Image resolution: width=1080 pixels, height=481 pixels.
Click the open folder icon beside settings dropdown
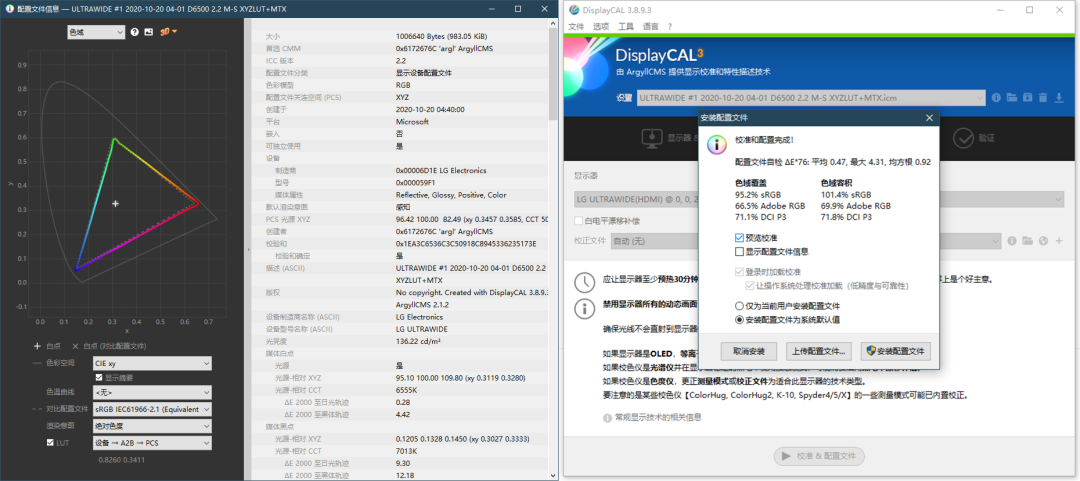[1012, 98]
